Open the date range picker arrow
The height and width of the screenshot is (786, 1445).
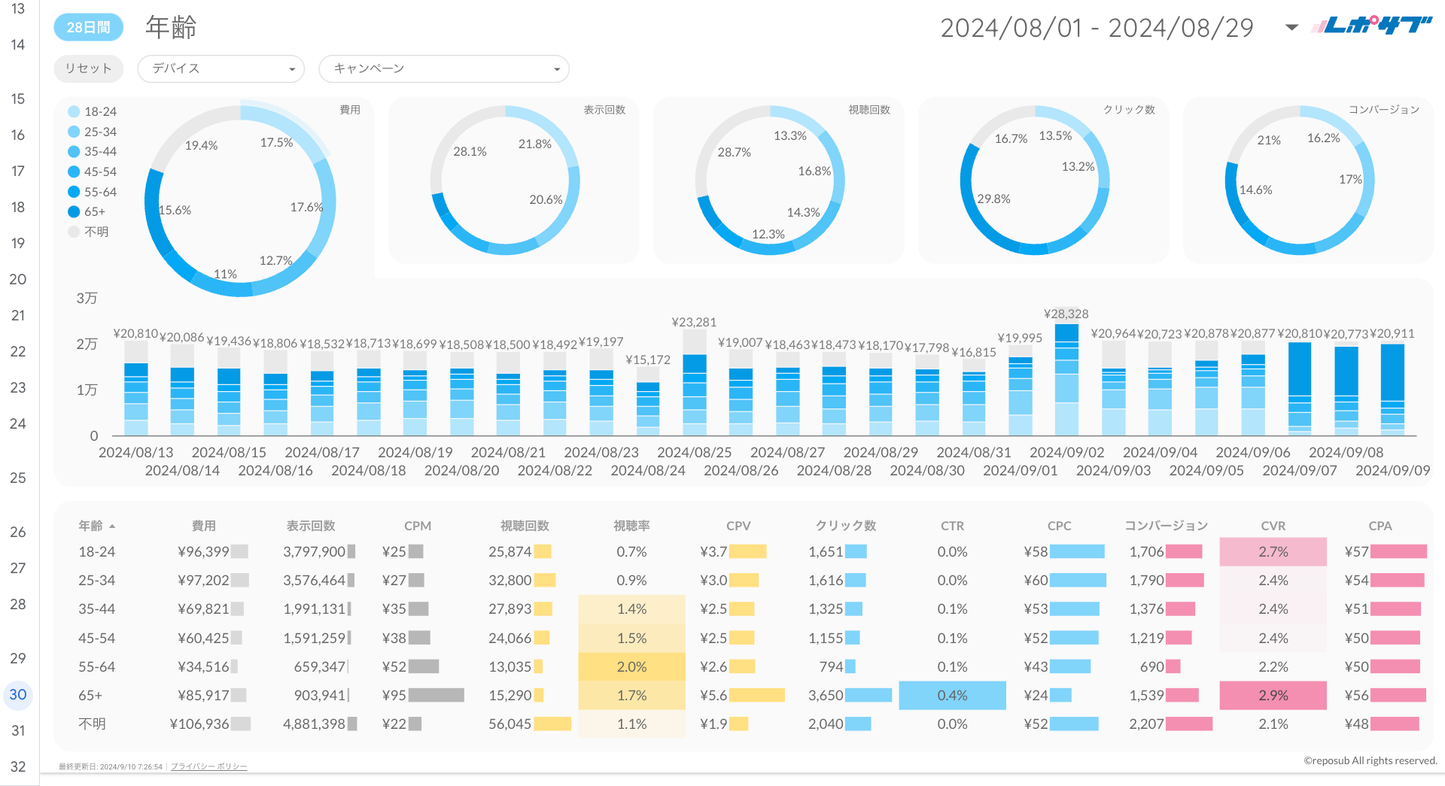[x=1292, y=28]
